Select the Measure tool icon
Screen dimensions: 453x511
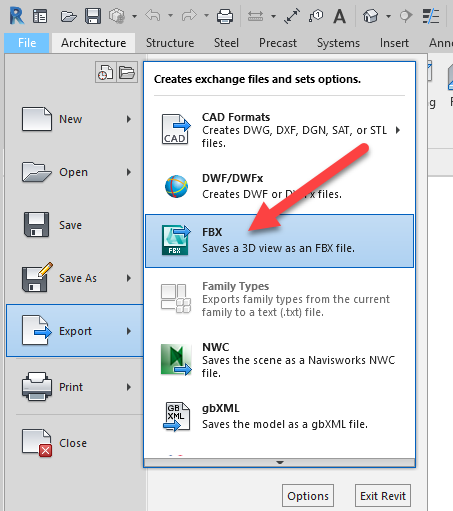[x=255, y=16]
